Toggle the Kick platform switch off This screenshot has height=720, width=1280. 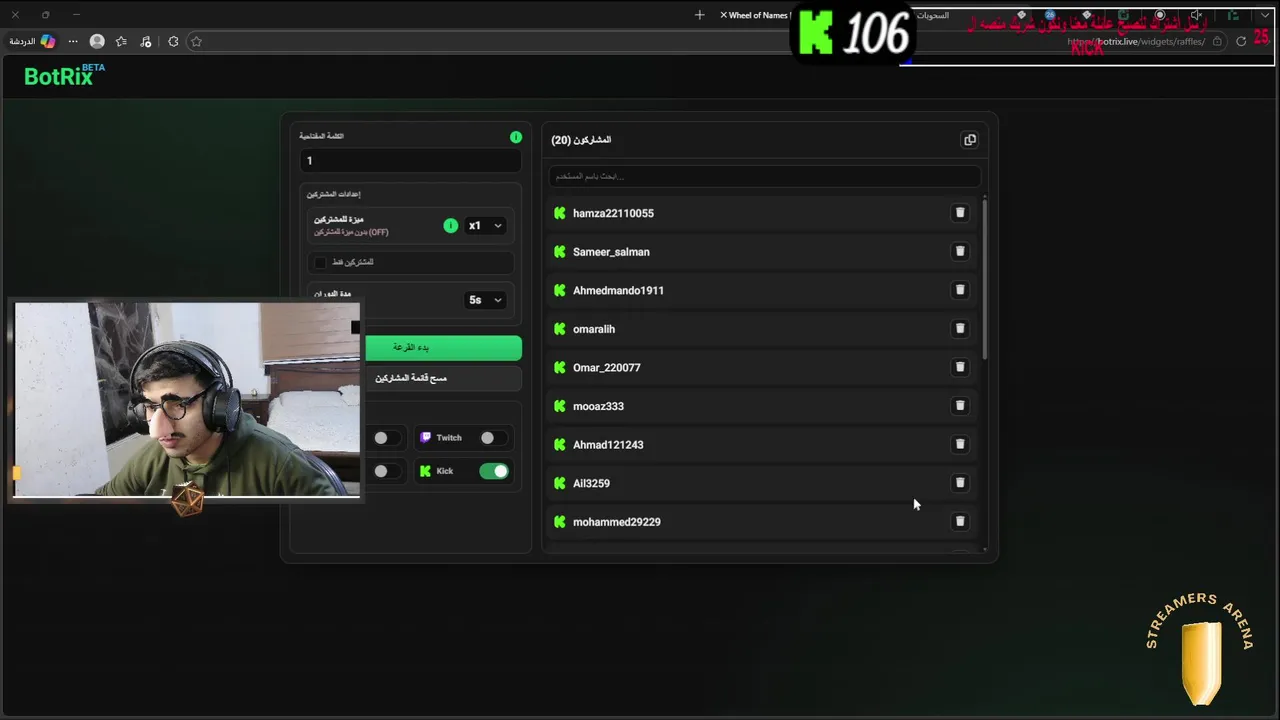point(494,471)
